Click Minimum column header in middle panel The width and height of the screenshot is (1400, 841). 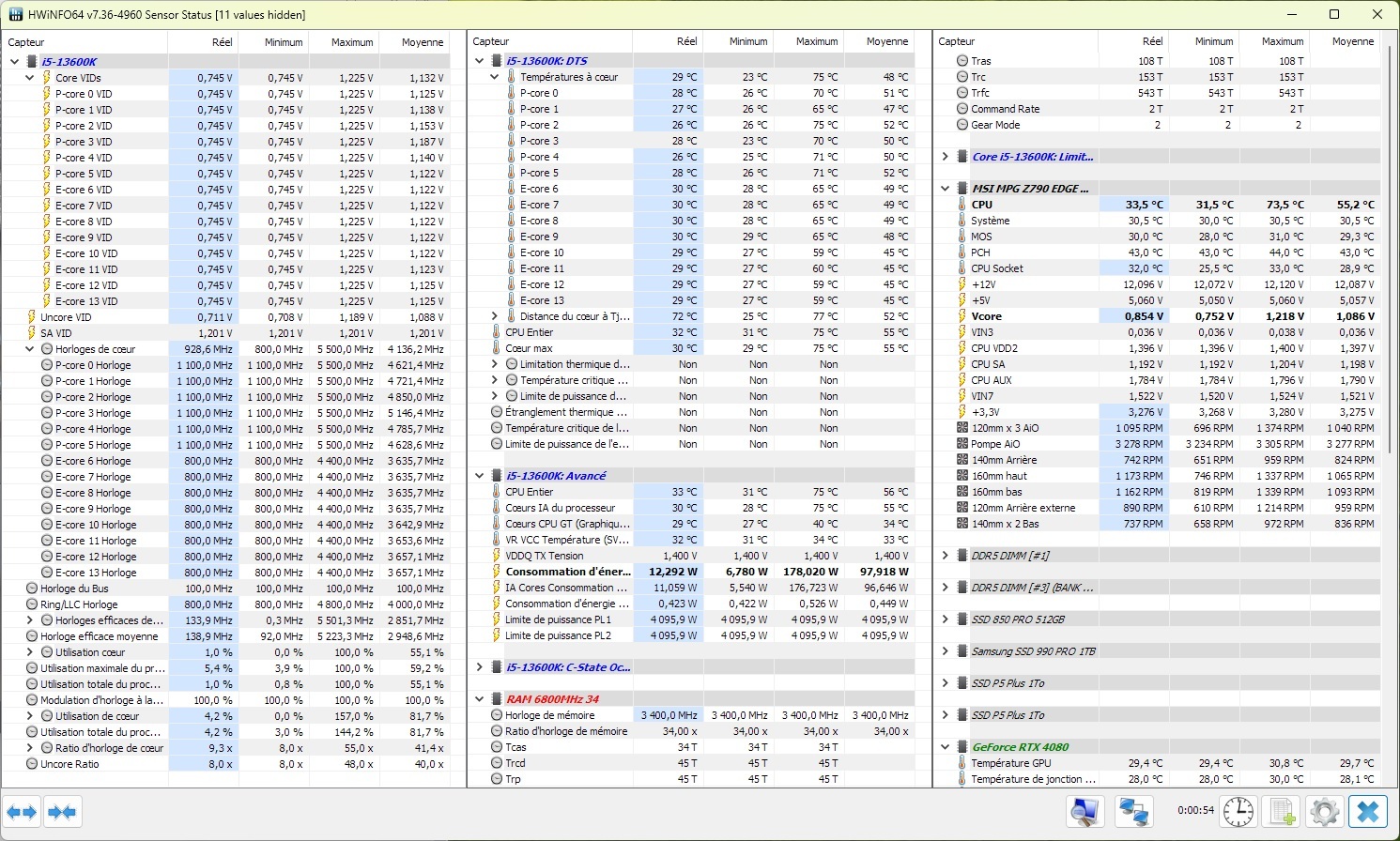tap(738, 41)
